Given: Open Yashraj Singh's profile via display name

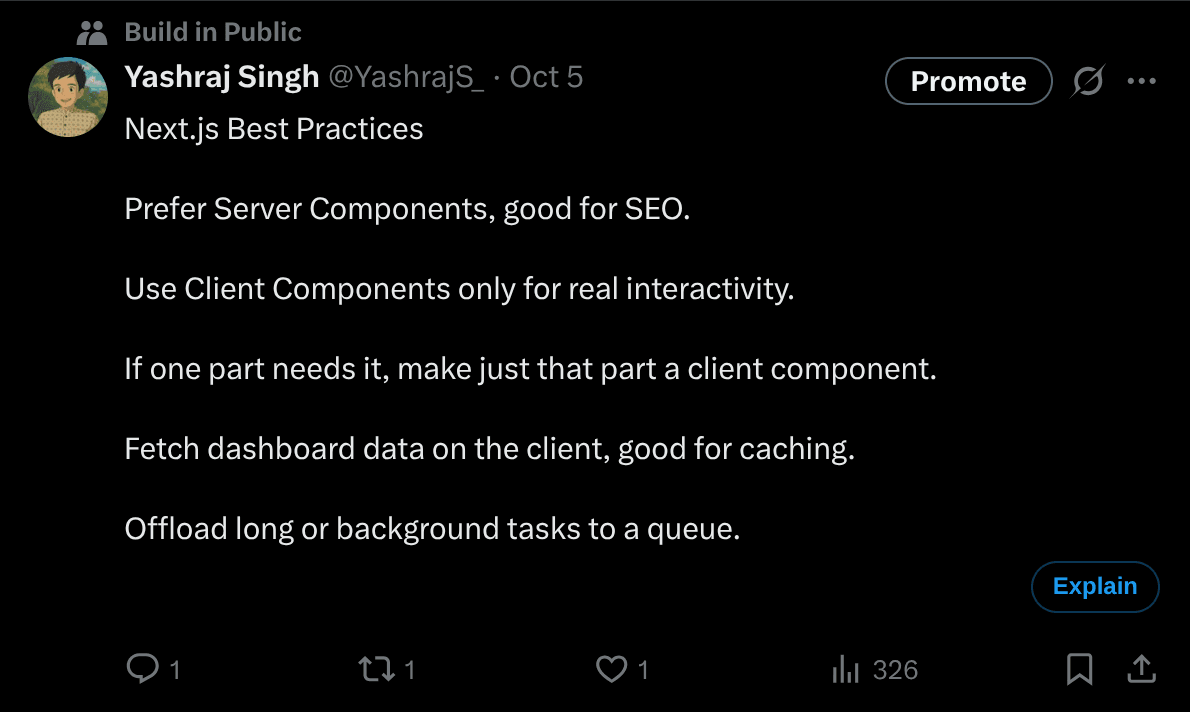Looking at the screenshot, I should click(222, 77).
